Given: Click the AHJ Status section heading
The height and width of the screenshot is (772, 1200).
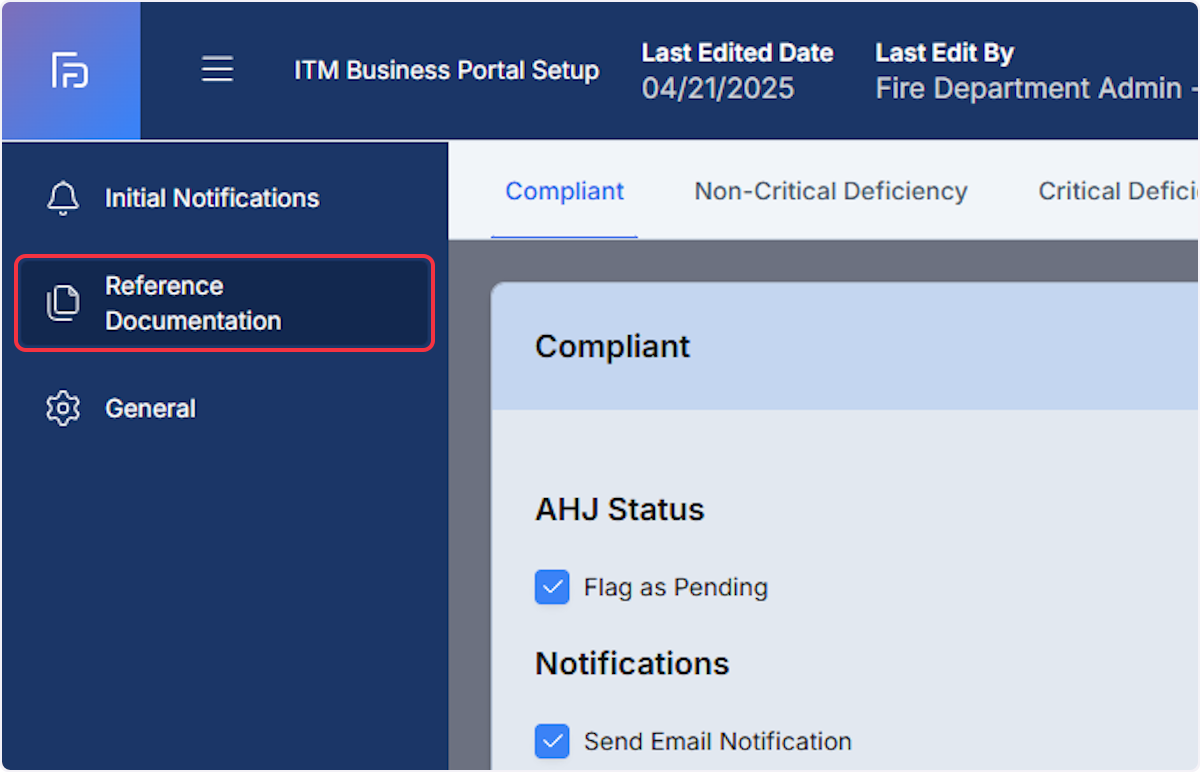Looking at the screenshot, I should pos(620,509).
